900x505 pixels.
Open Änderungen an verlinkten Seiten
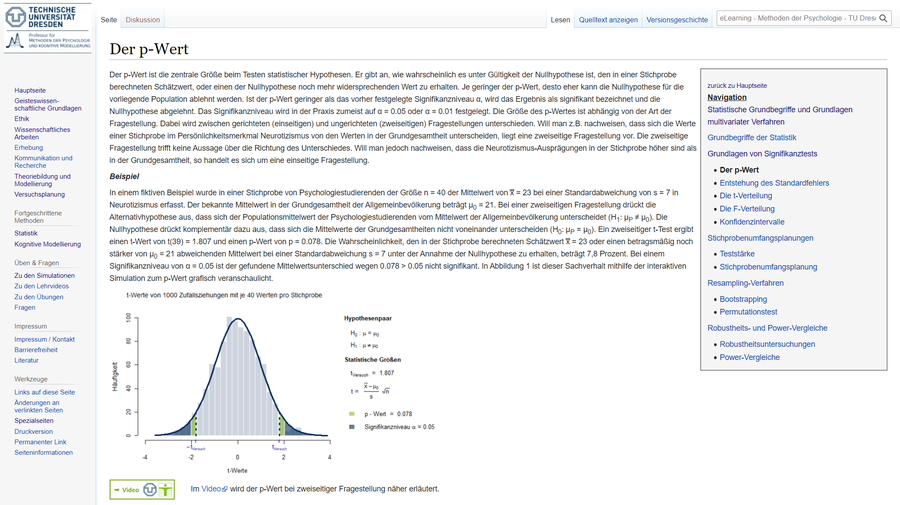(x=38, y=406)
